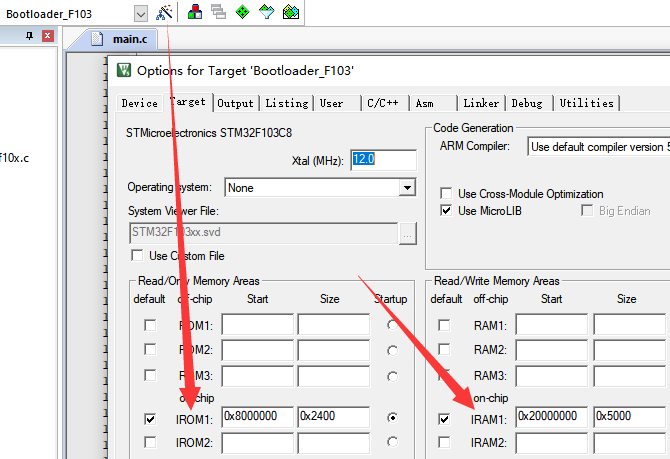This screenshot has height=459, width=670.
Task: Expand the Operating system dropdown
Action: point(407,188)
